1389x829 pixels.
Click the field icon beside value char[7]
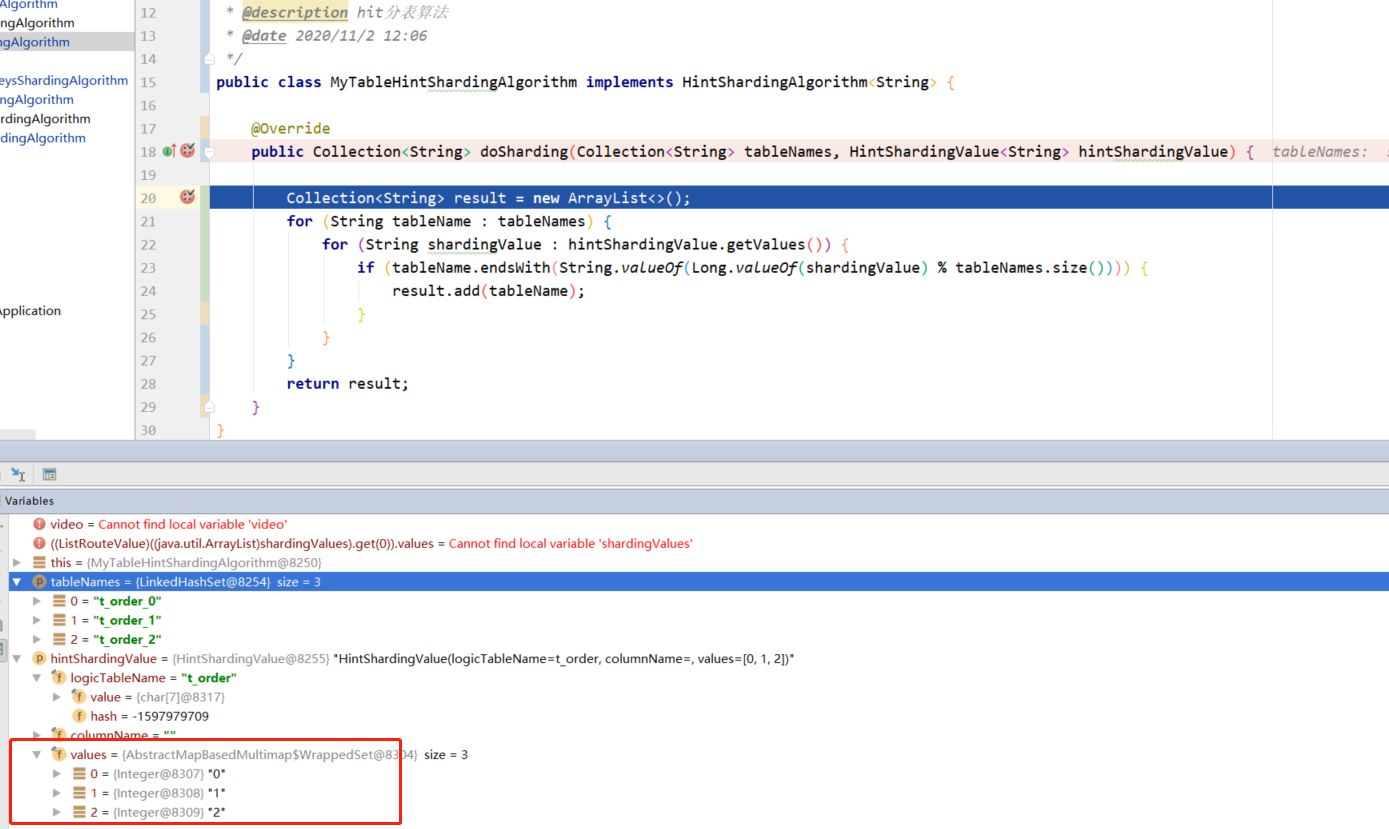tap(80, 697)
